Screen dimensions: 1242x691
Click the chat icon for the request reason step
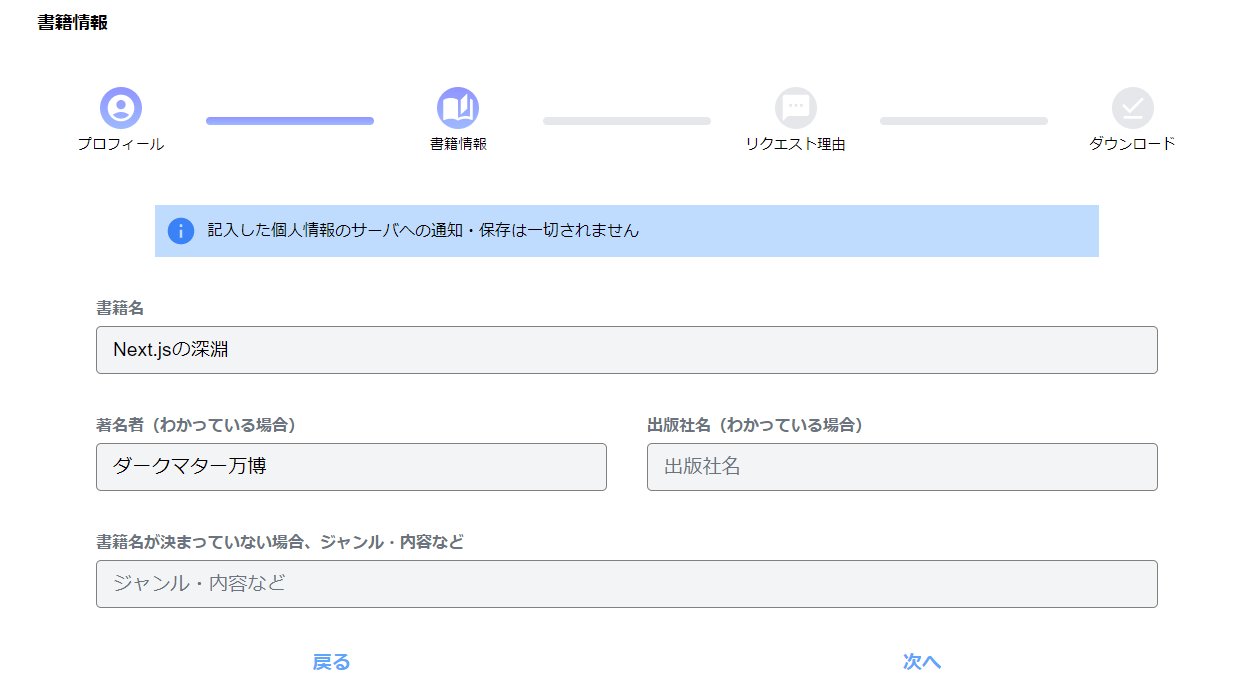tap(795, 106)
